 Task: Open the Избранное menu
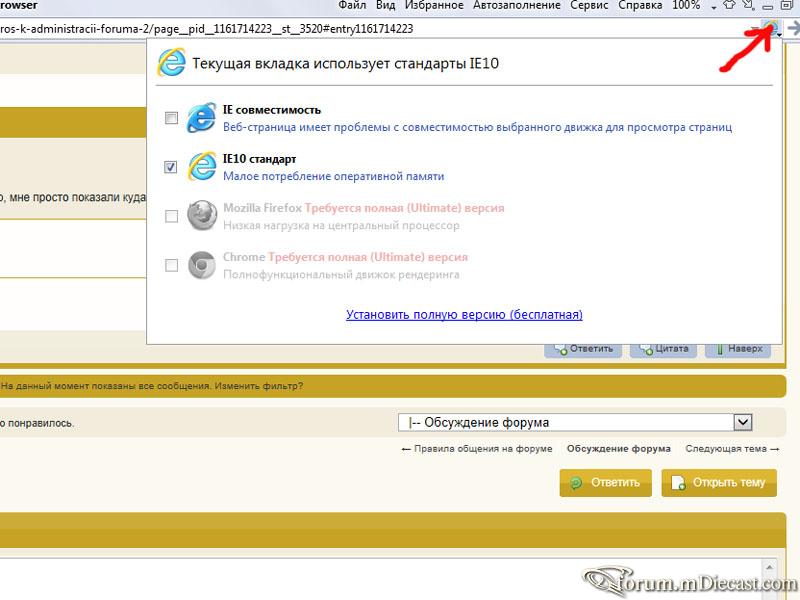(434, 5)
